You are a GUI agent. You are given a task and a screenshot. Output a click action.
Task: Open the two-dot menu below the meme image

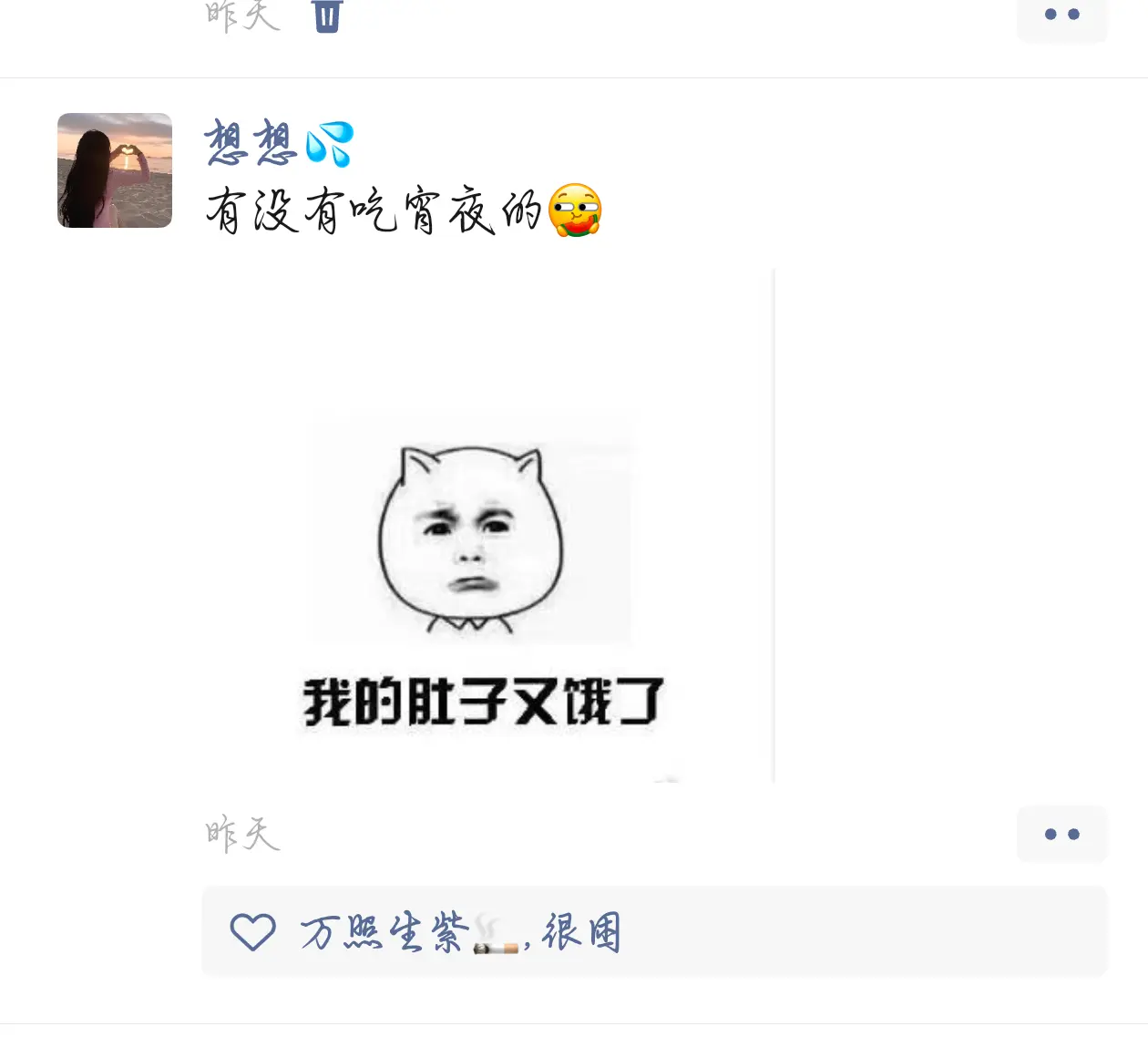point(1062,834)
